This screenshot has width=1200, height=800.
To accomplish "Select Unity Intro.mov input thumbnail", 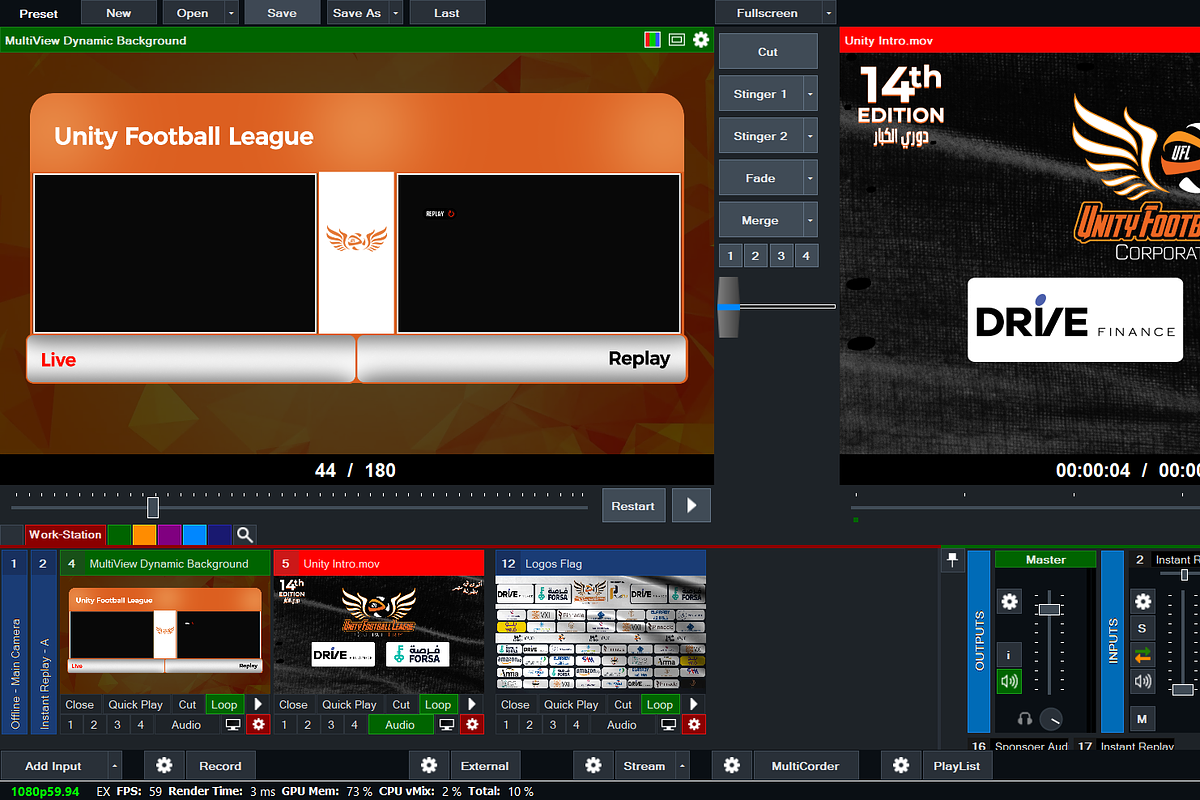I will click(380, 634).
